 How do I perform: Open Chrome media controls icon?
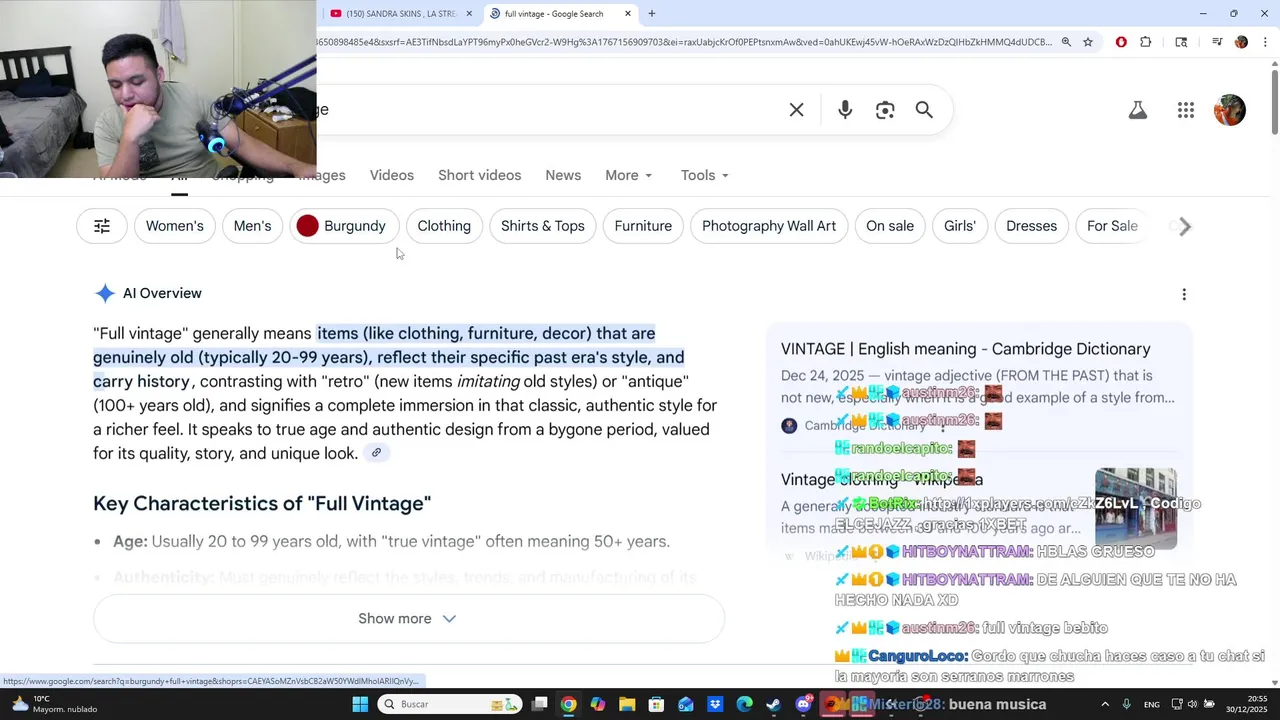(x=1217, y=42)
